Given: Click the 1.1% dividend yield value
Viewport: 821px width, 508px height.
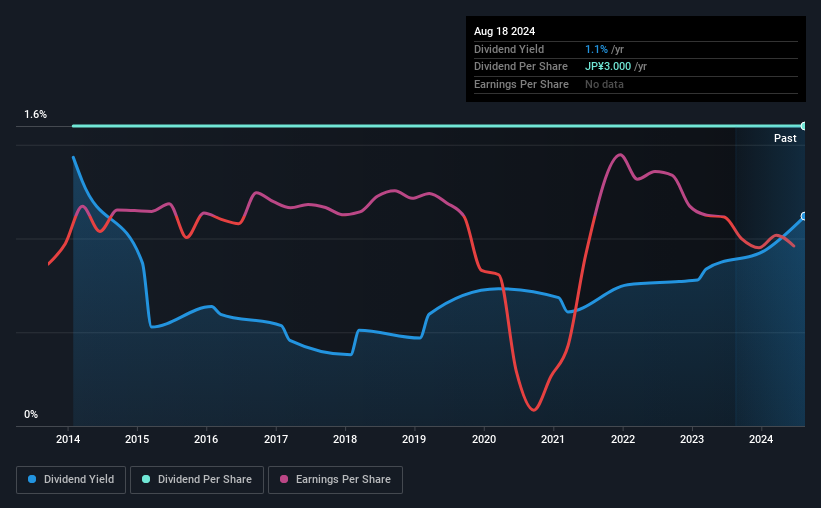Looking at the screenshot, I should 596,49.
